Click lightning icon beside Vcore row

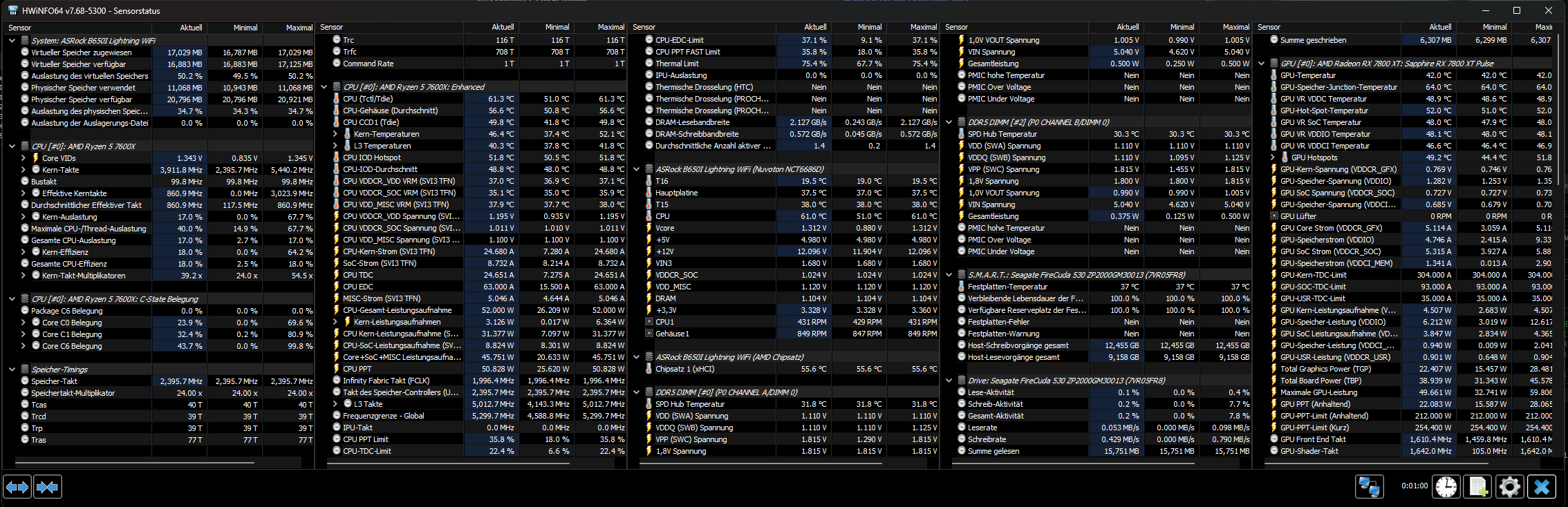649,228
